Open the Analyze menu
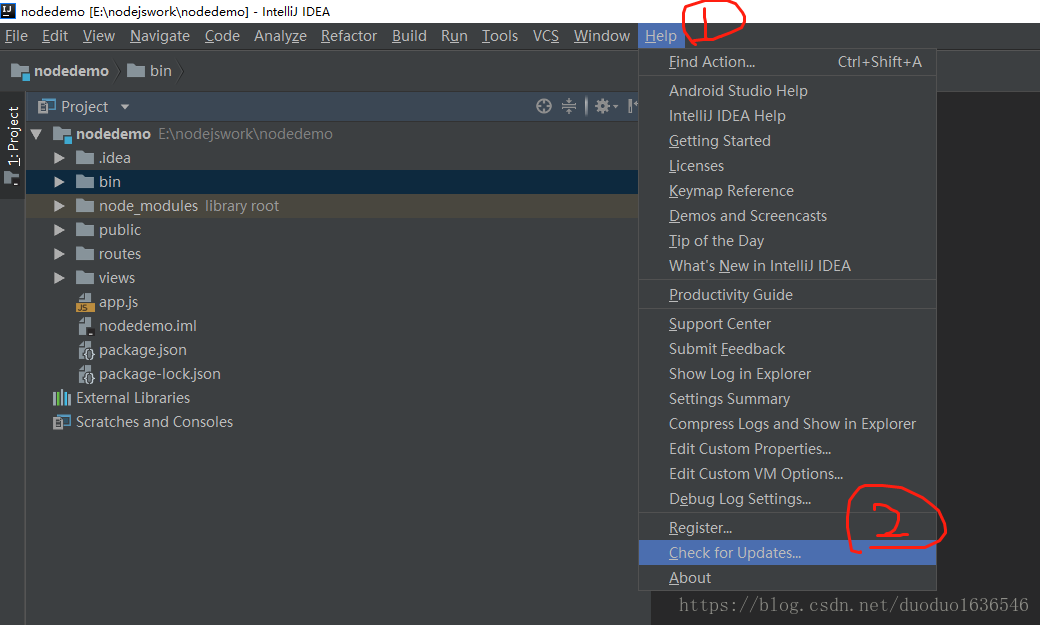 (280, 36)
